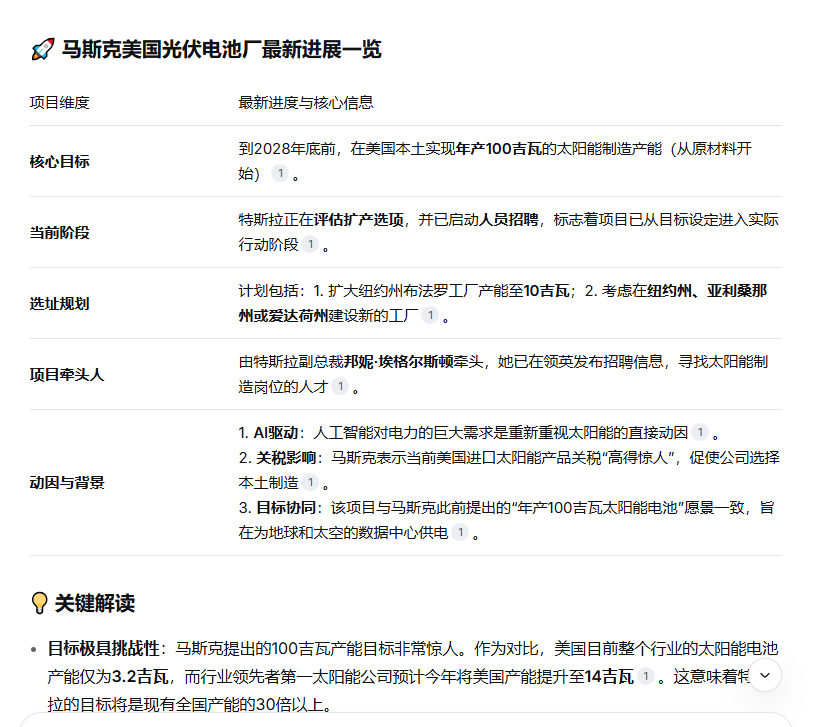Image resolution: width=819 pixels, height=727 pixels.
Task: Open citation 1 in 项目牵头人 row
Action: [340, 386]
